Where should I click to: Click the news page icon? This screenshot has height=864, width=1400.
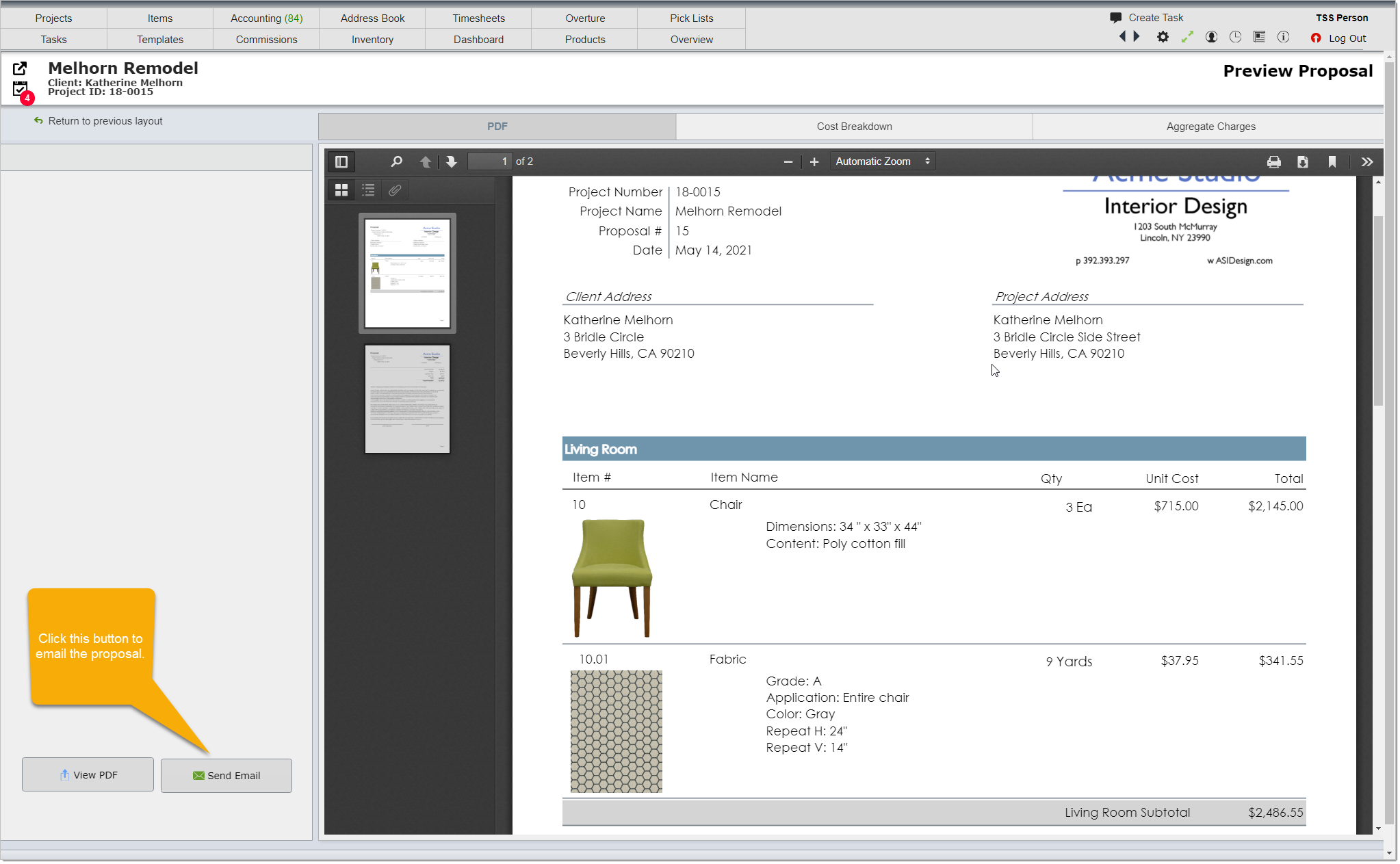click(1259, 37)
